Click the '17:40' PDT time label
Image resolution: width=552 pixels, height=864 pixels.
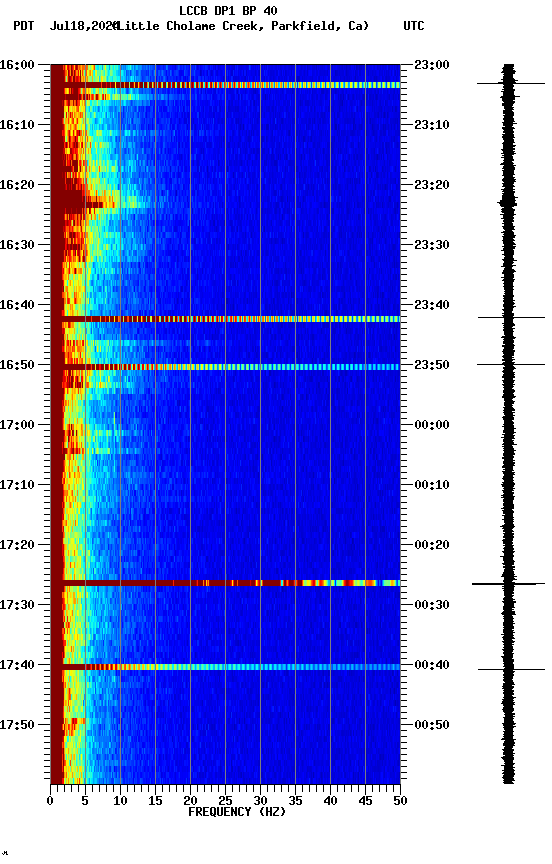[x=17, y=665]
